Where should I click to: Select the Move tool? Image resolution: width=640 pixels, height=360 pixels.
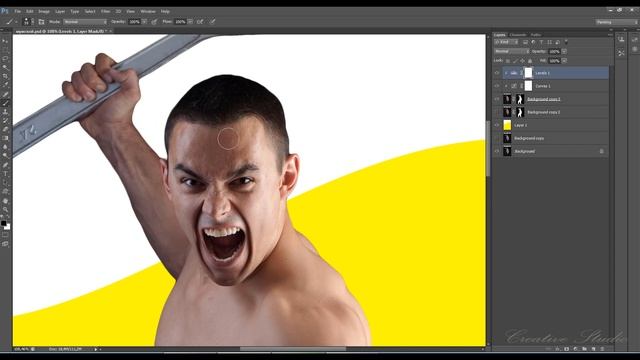click(x=5, y=41)
